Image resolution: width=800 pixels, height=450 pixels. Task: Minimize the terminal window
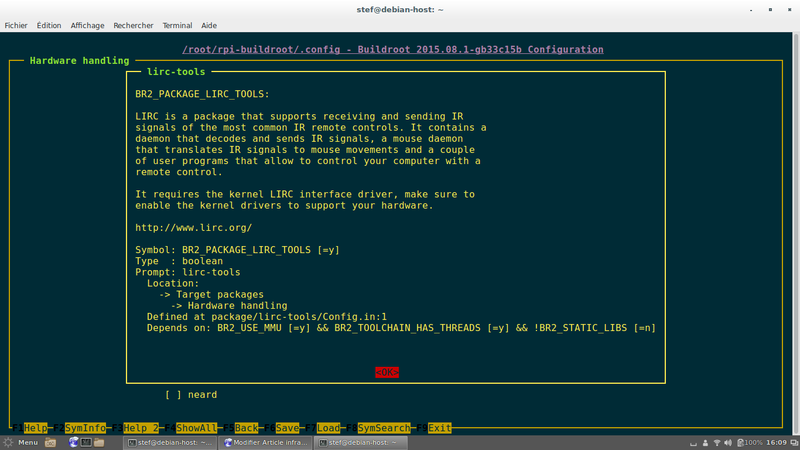(x=751, y=10)
